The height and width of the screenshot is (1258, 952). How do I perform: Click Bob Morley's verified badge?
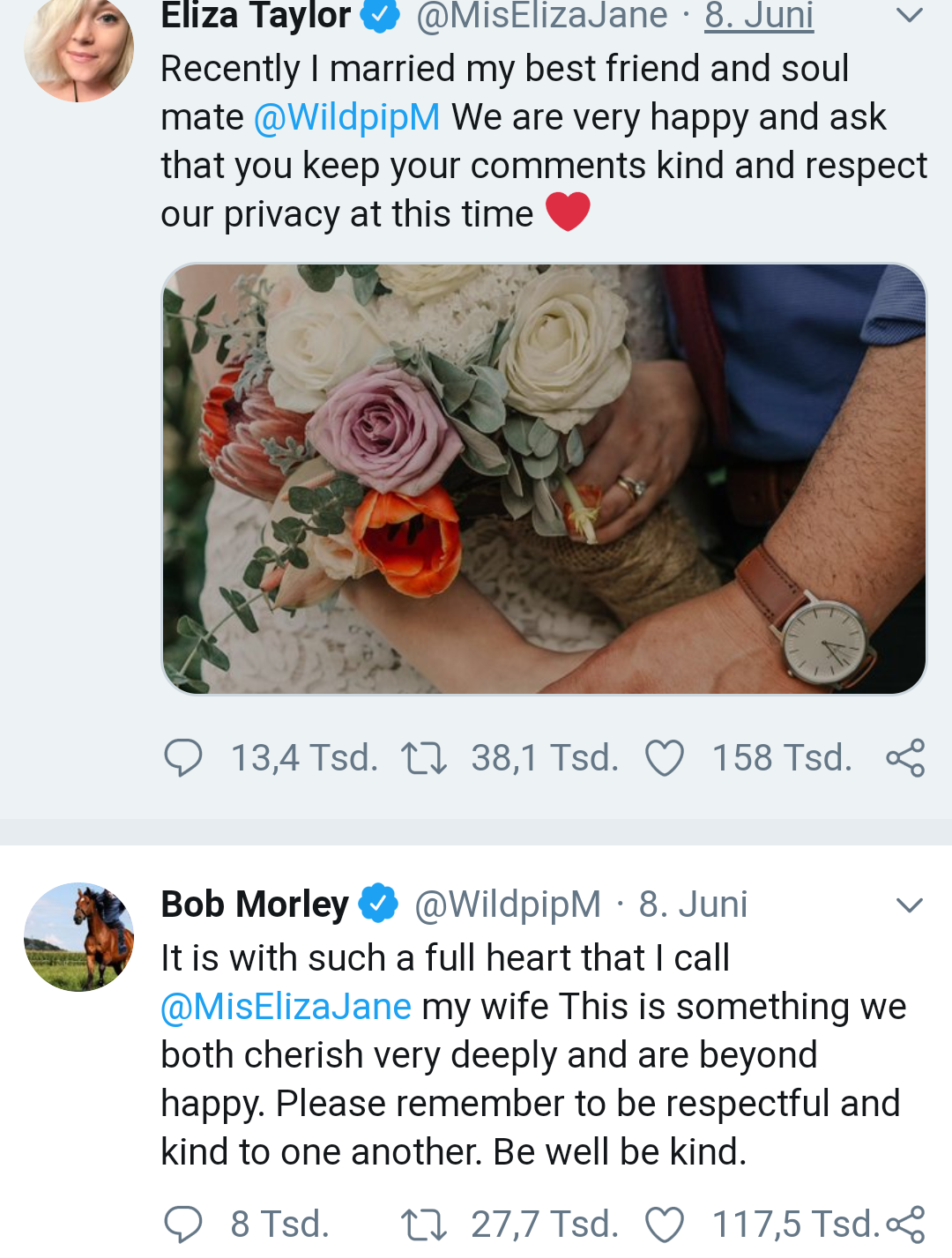coord(379,904)
